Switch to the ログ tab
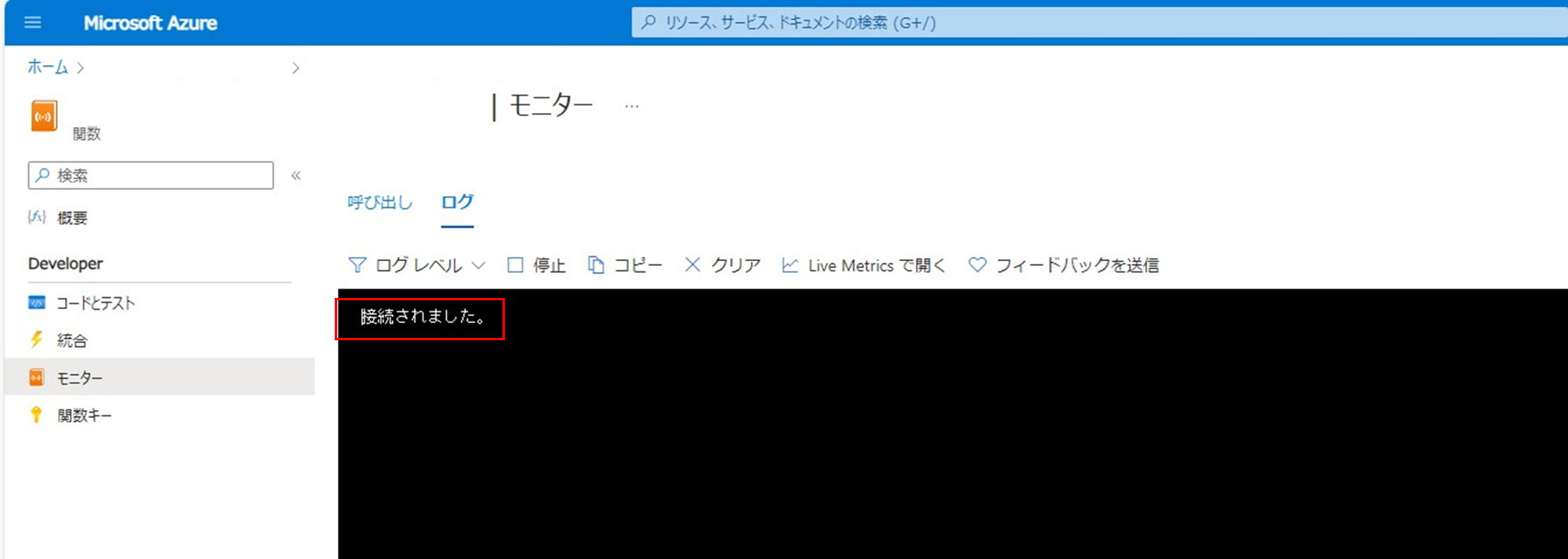This screenshot has height=559, width=1568. (x=457, y=202)
